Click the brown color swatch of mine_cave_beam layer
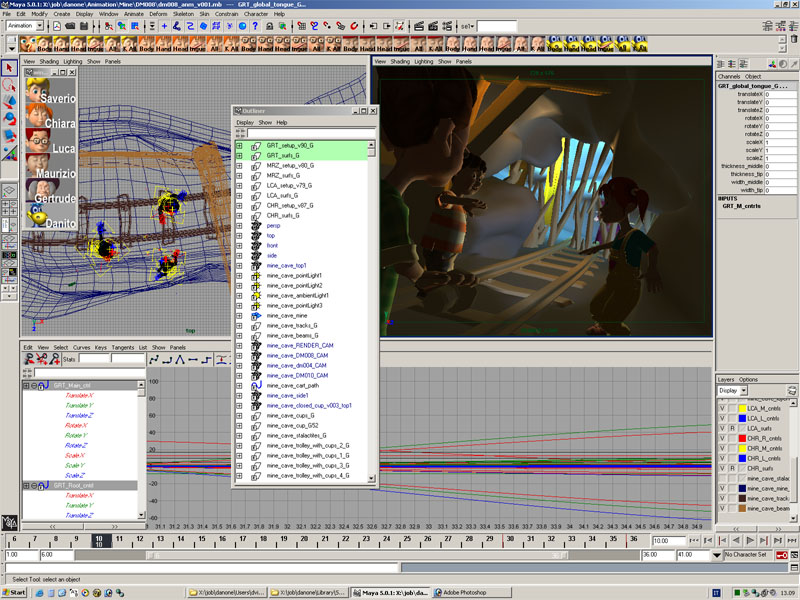 [742, 509]
